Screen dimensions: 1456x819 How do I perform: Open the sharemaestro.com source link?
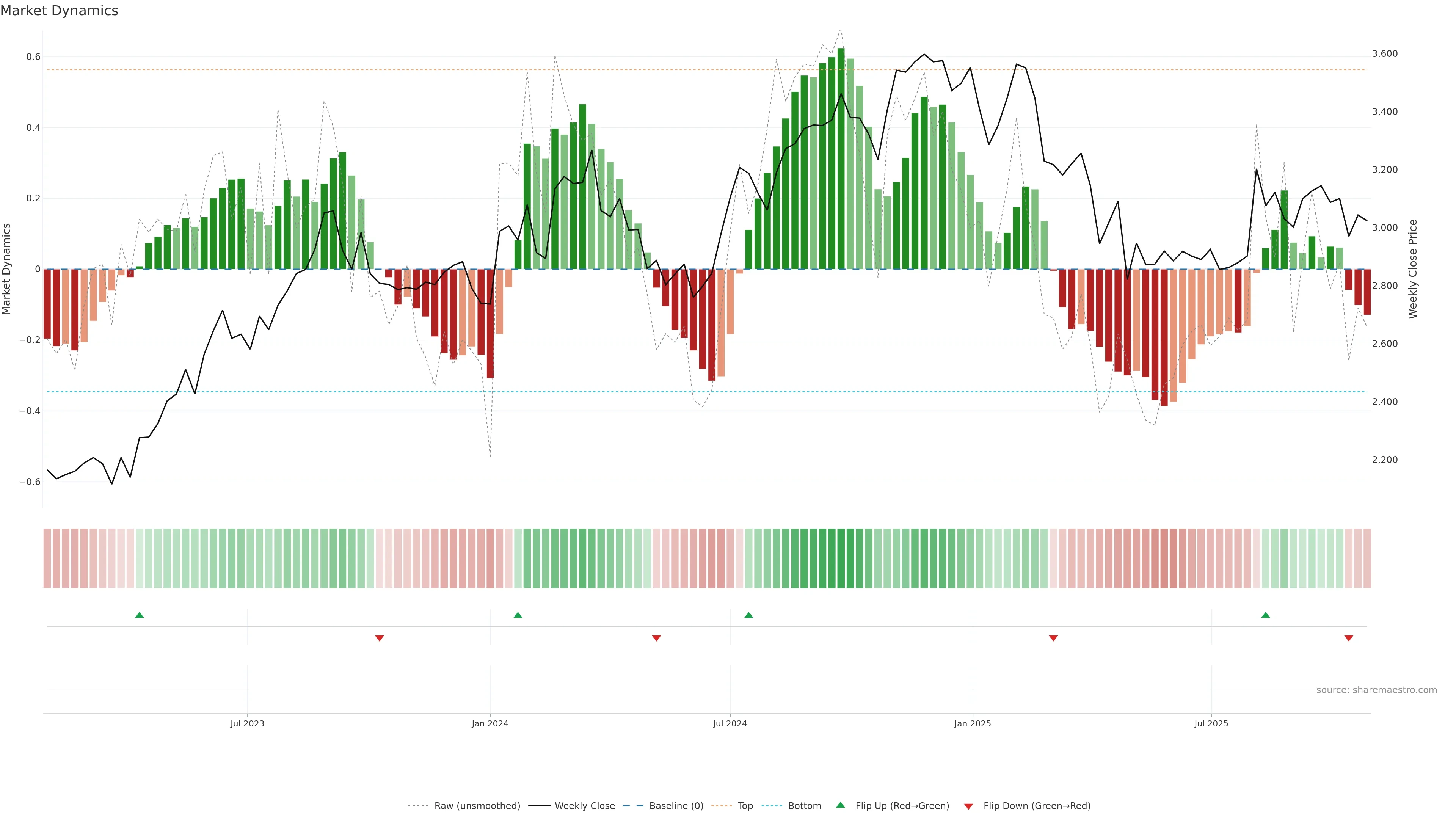point(1376,690)
